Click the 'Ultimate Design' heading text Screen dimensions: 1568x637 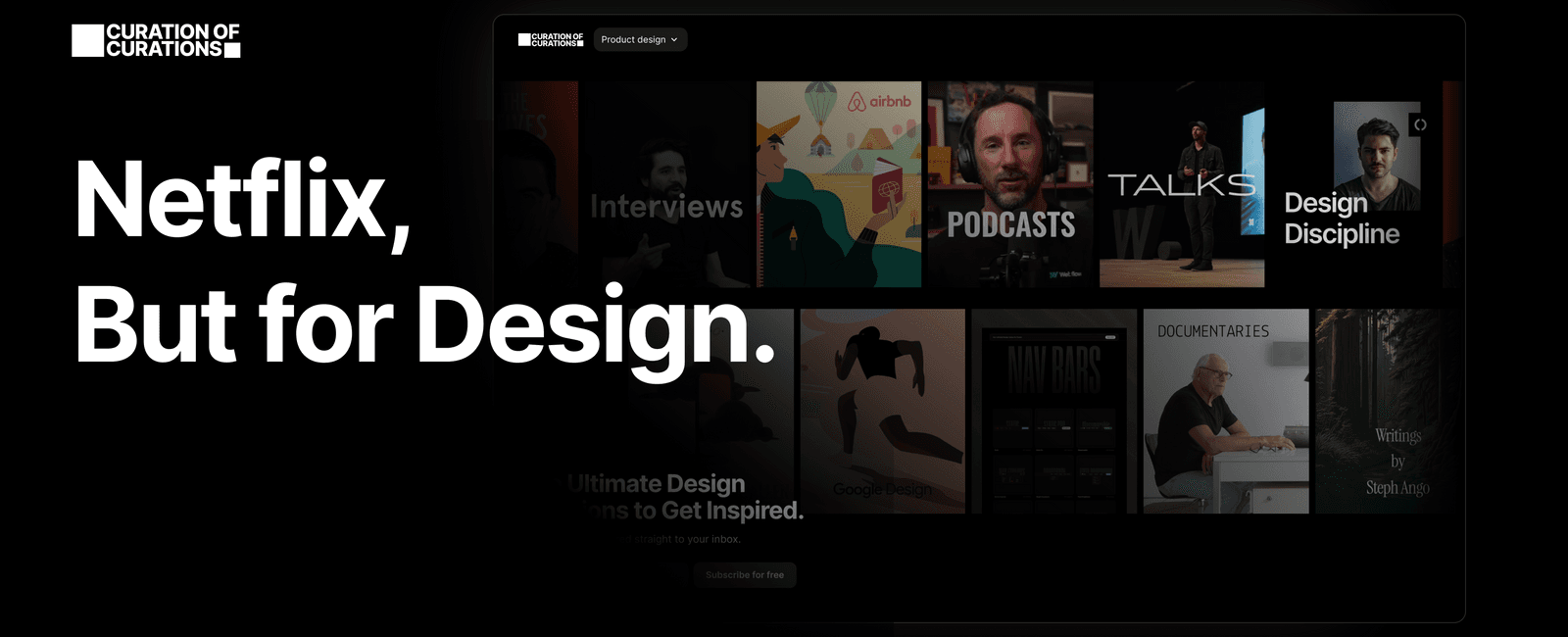pyautogui.click(x=657, y=483)
